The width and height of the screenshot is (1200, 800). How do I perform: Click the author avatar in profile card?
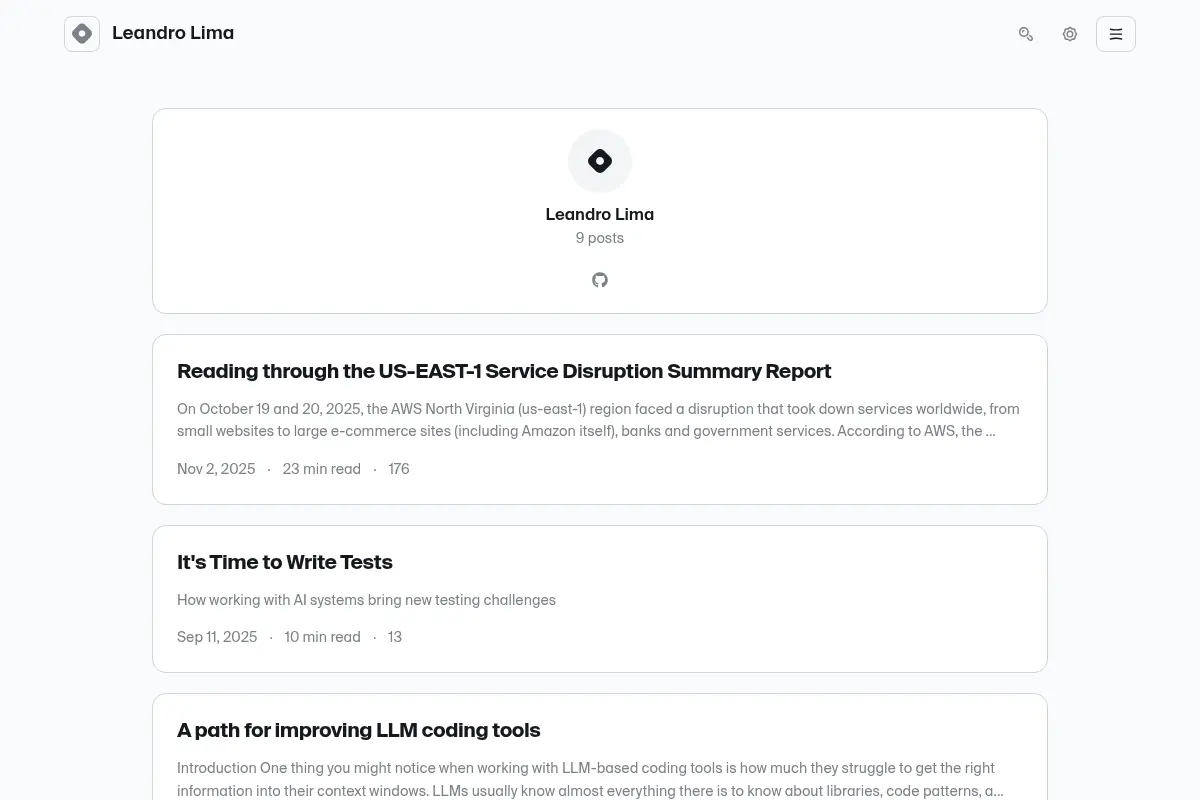(x=600, y=161)
